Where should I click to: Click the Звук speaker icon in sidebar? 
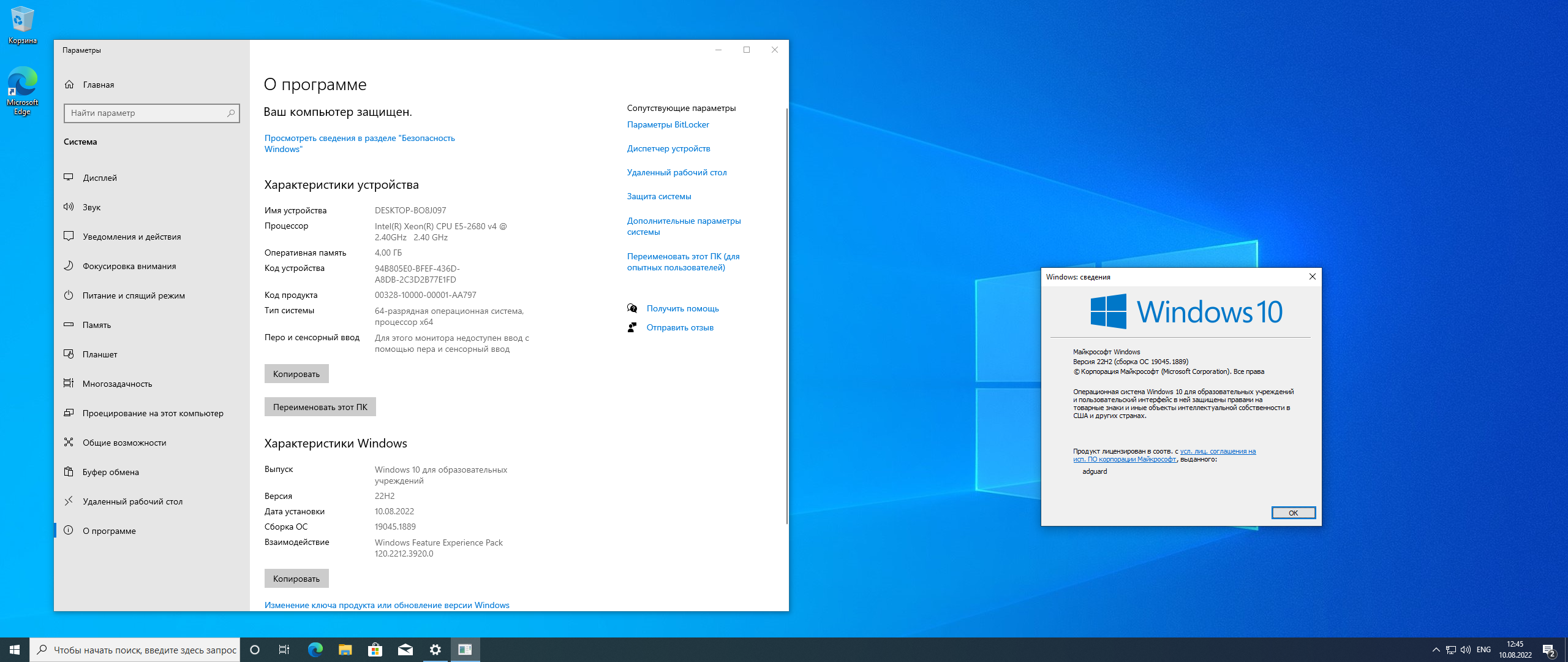[x=69, y=207]
